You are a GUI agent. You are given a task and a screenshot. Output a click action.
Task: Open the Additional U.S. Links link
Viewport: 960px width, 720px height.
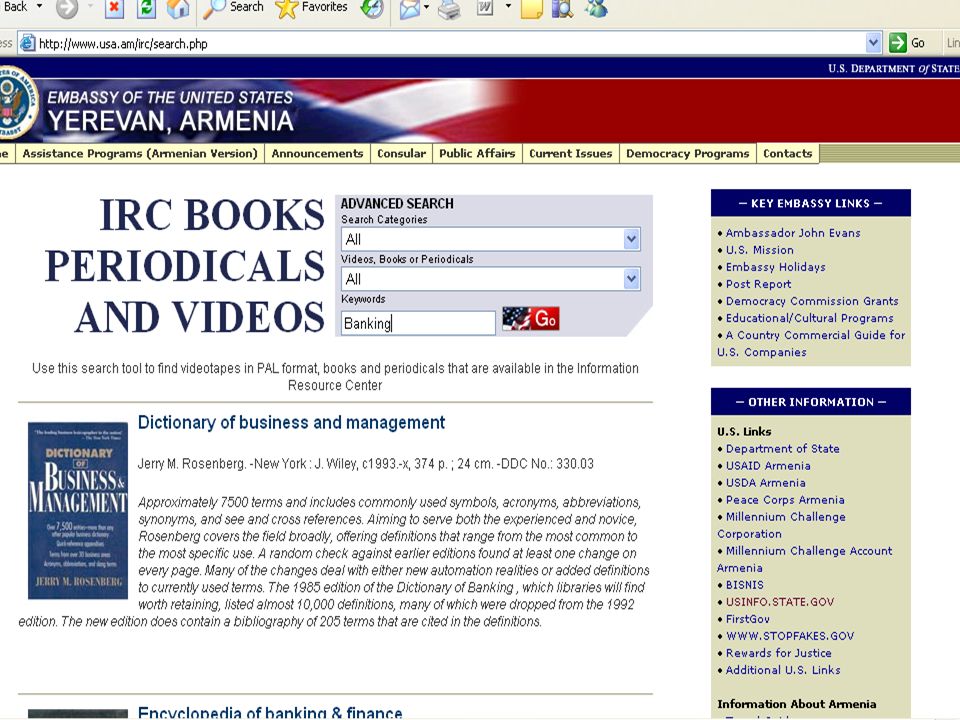pos(783,670)
